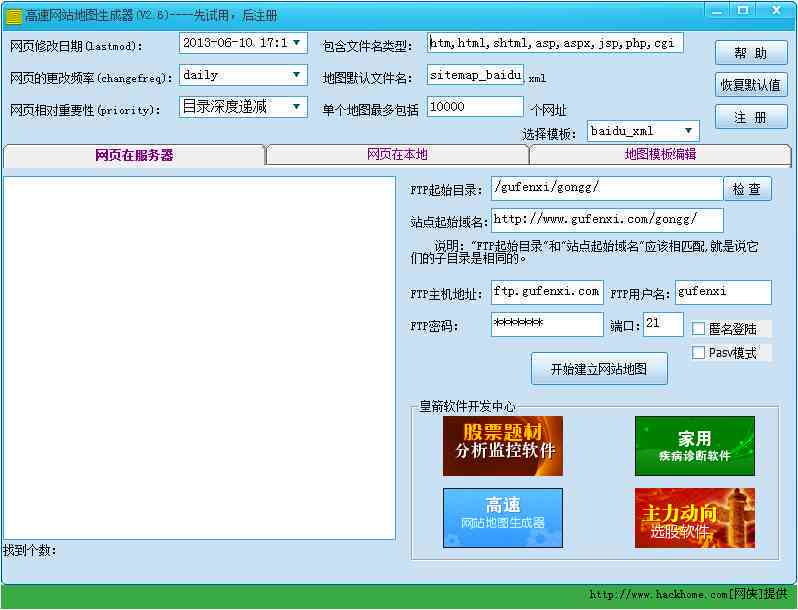Click the 端口 21 field

[x=663, y=325]
